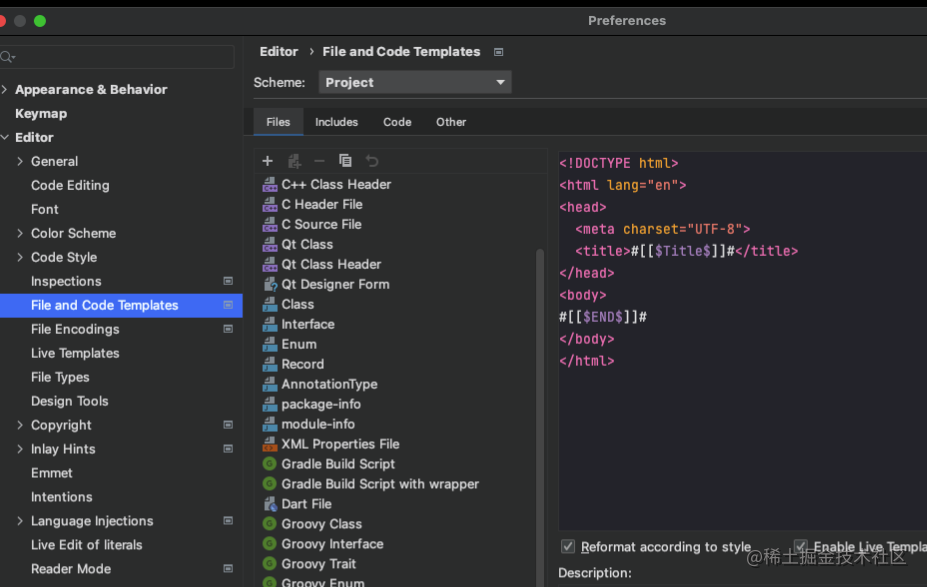Select Live Edit of literals

(86, 545)
